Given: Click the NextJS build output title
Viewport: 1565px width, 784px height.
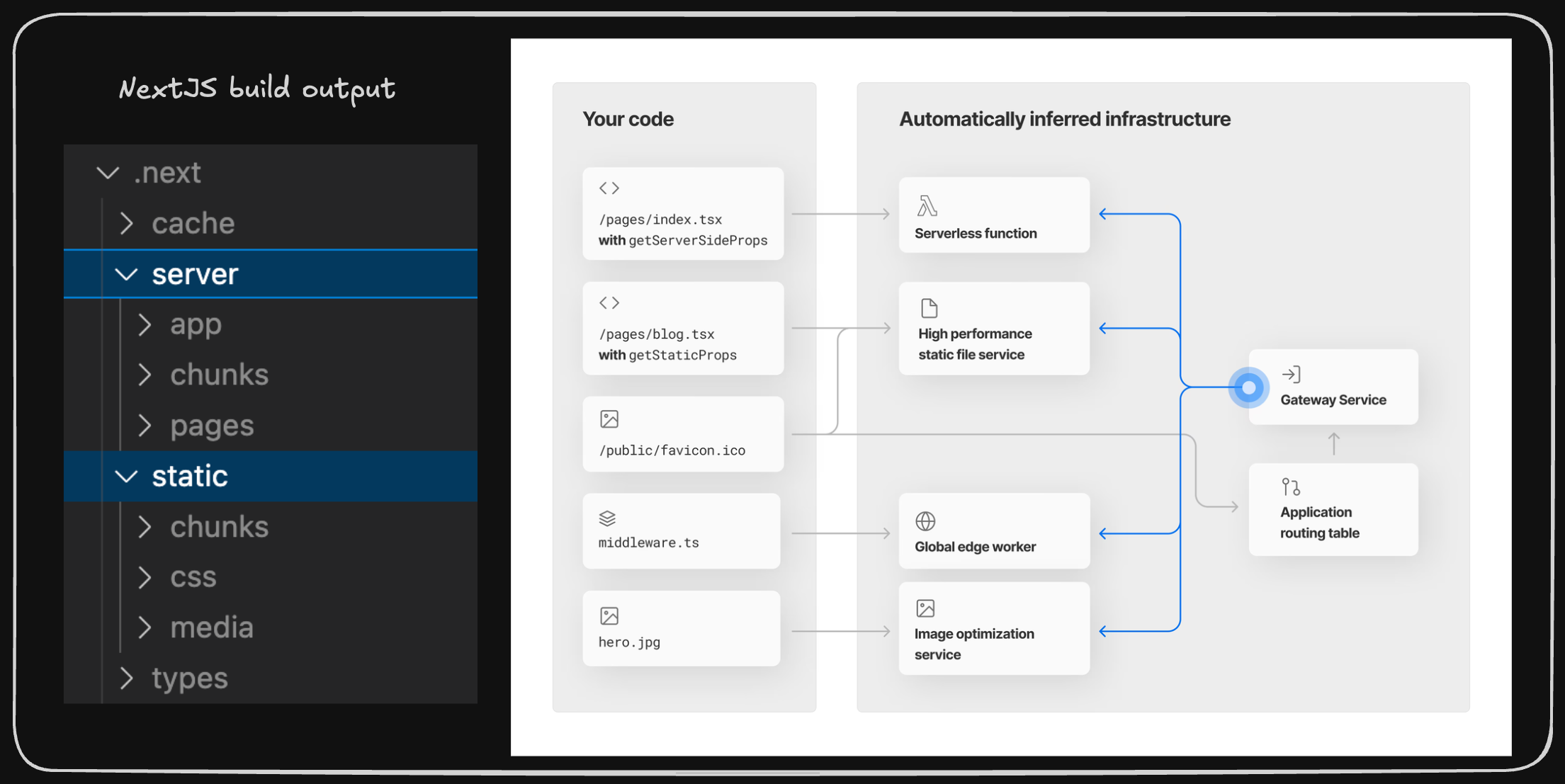Looking at the screenshot, I should point(256,89).
